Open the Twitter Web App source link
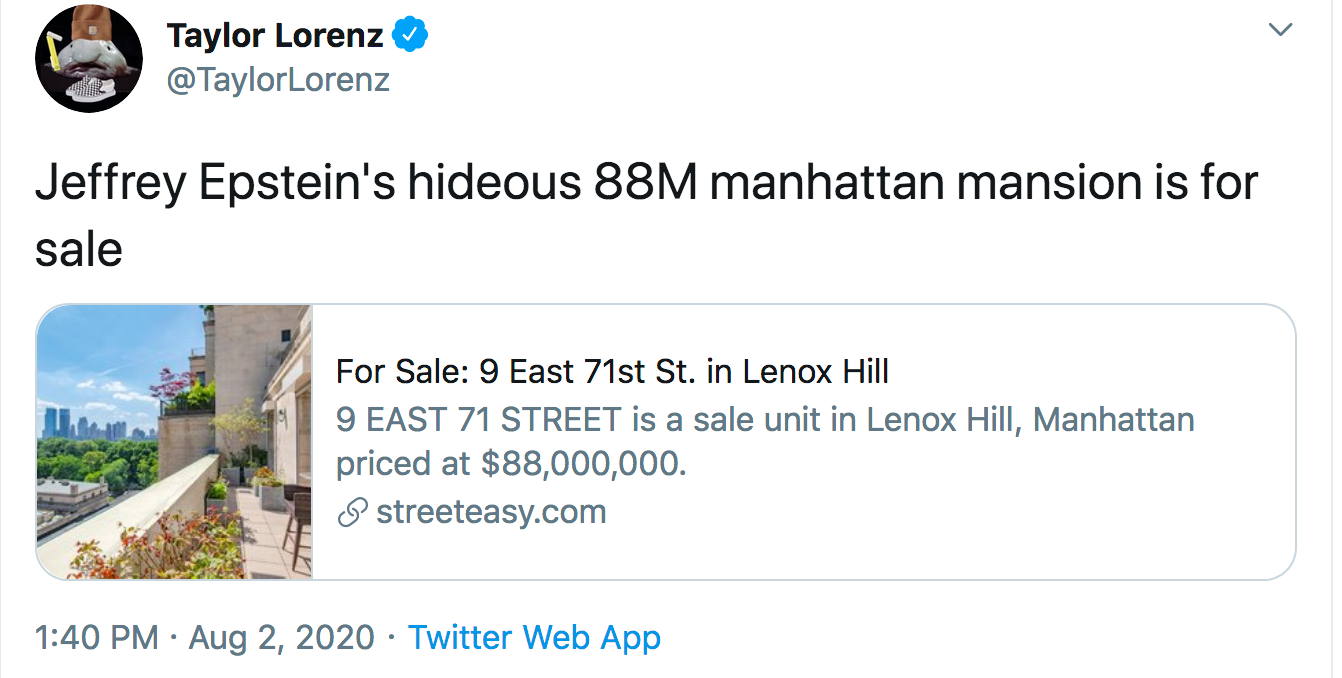Viewport: 1342px width, 678px height. tap(534, 637)
